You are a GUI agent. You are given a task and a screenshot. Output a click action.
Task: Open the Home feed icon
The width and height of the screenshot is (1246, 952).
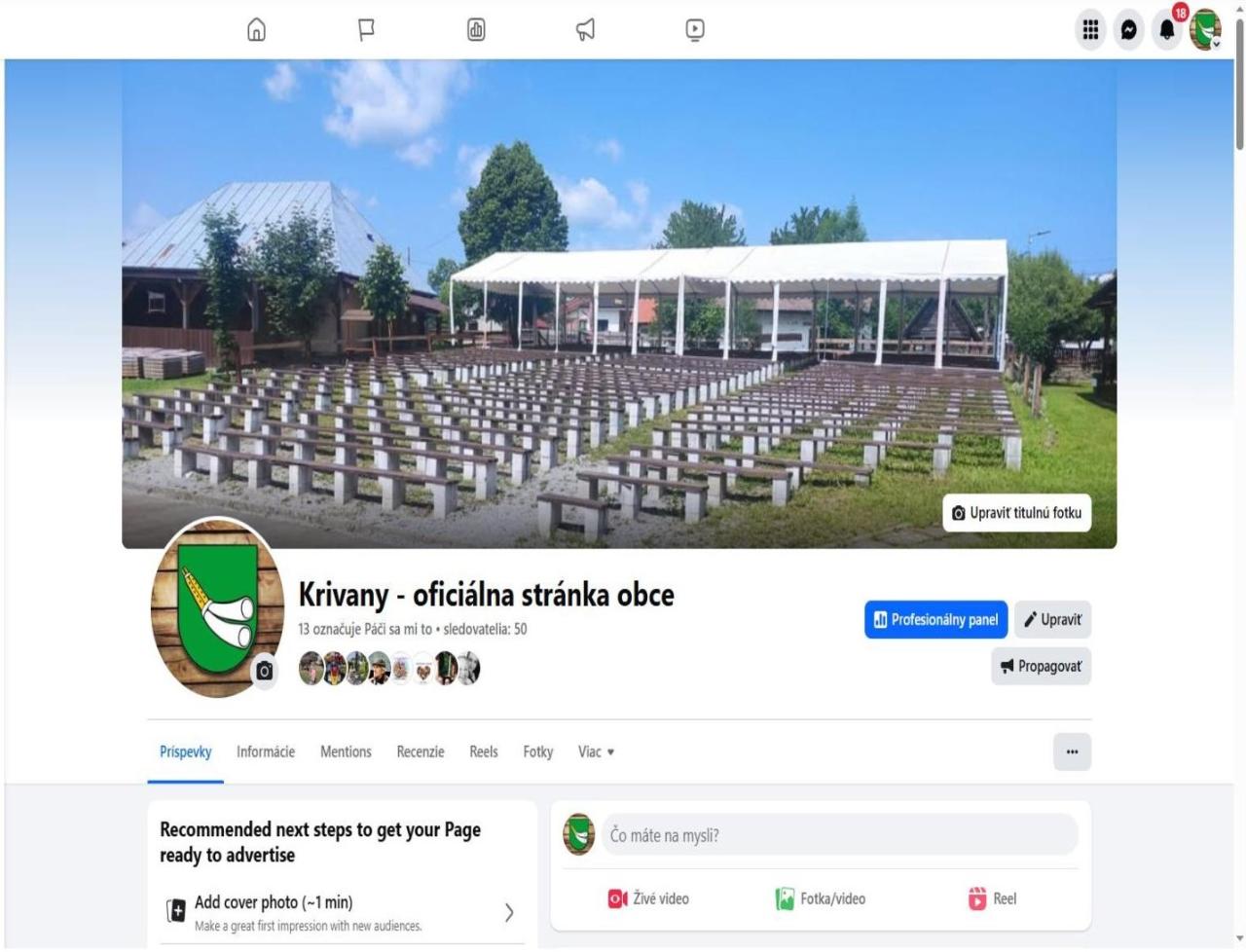(256, 30)
